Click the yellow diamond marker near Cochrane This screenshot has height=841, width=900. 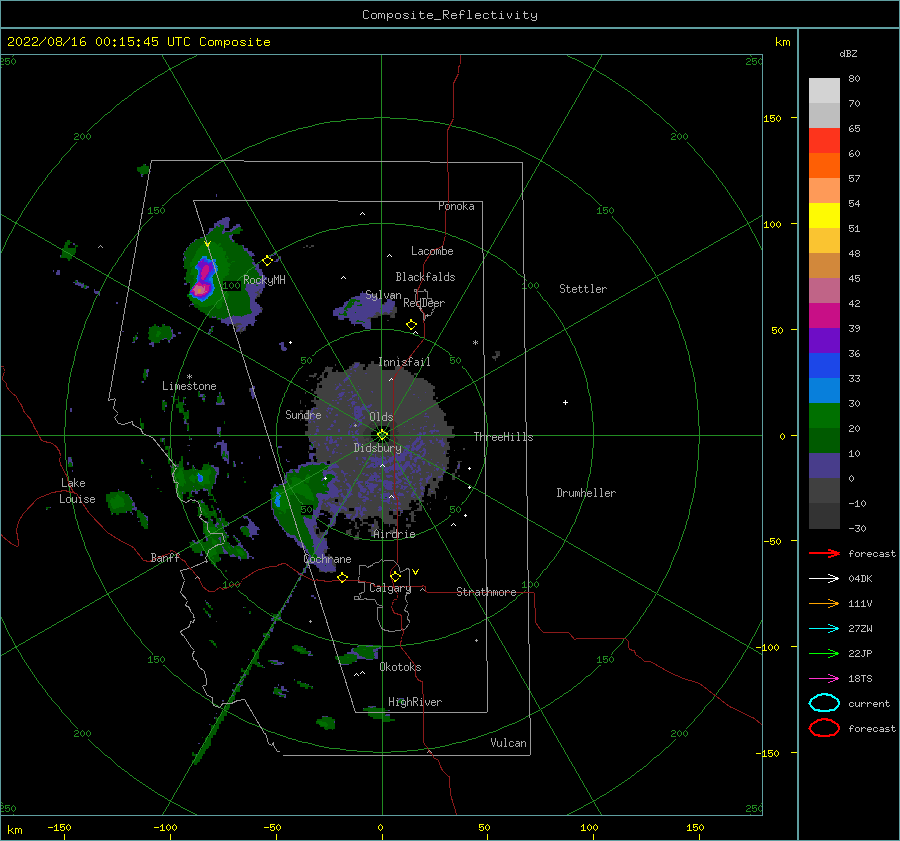(343, 577)
